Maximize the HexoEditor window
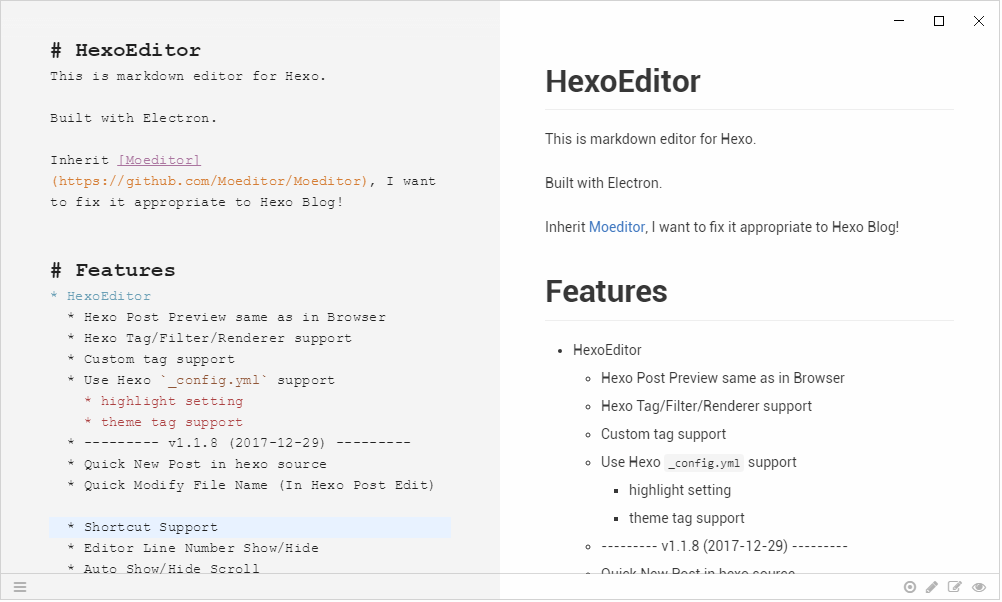1002x602 pixels. (939, 21)
